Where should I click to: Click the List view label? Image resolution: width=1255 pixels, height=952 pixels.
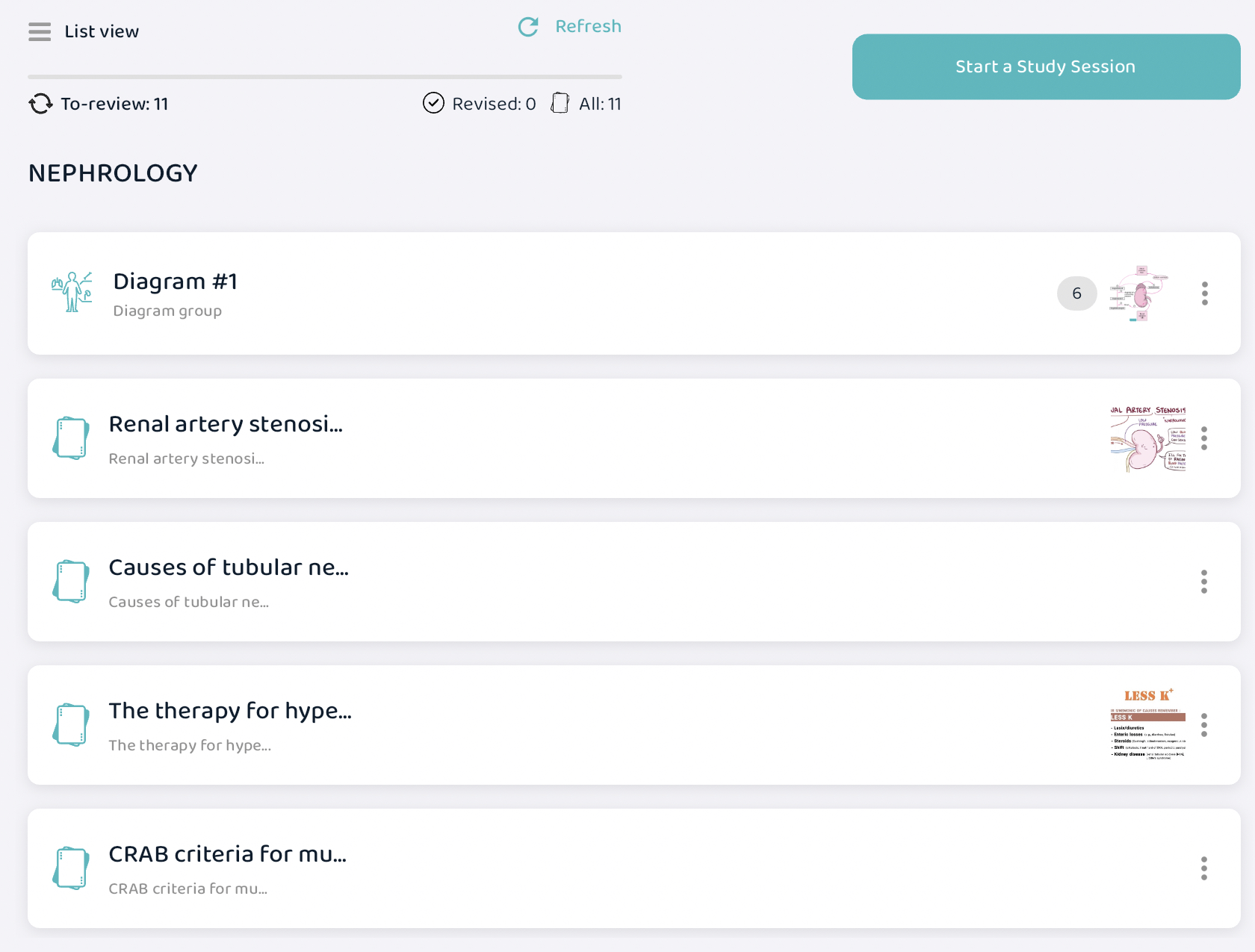(x=102, y=31)
